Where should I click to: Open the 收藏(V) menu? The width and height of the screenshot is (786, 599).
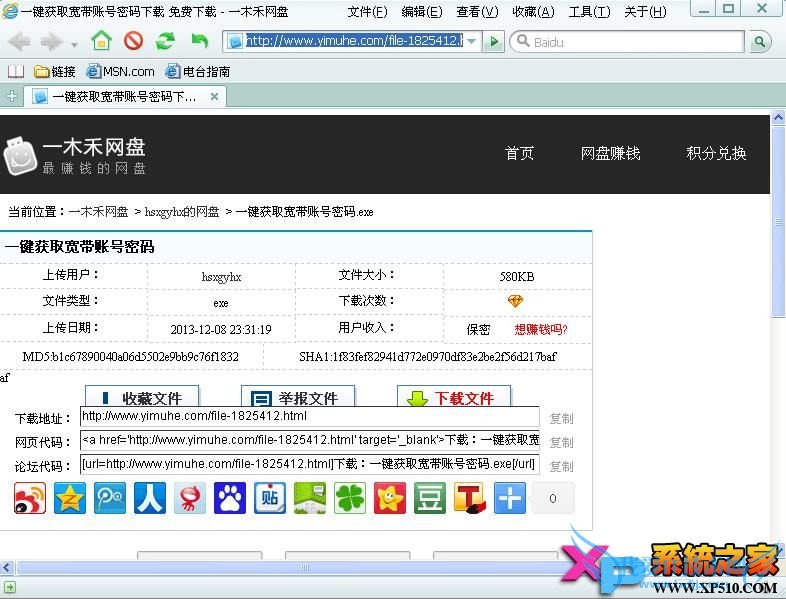click(x=532, y=12)
